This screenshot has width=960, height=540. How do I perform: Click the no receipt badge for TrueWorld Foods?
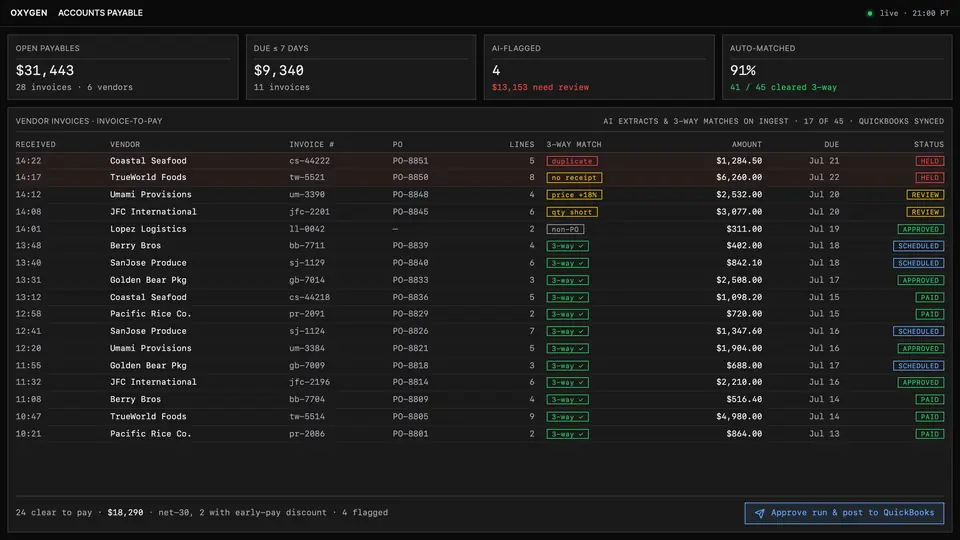574,178
